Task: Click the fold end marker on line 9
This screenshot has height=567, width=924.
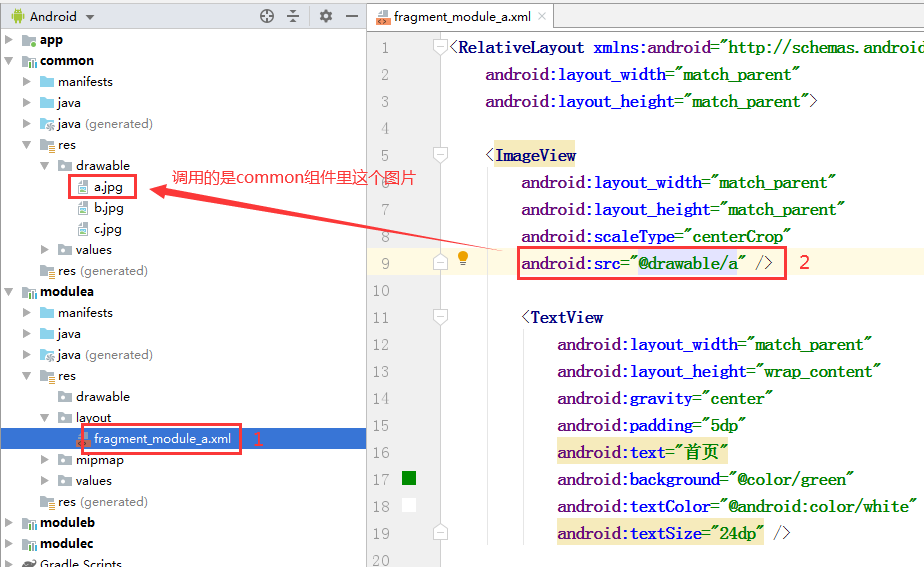Action: point(440,263)
